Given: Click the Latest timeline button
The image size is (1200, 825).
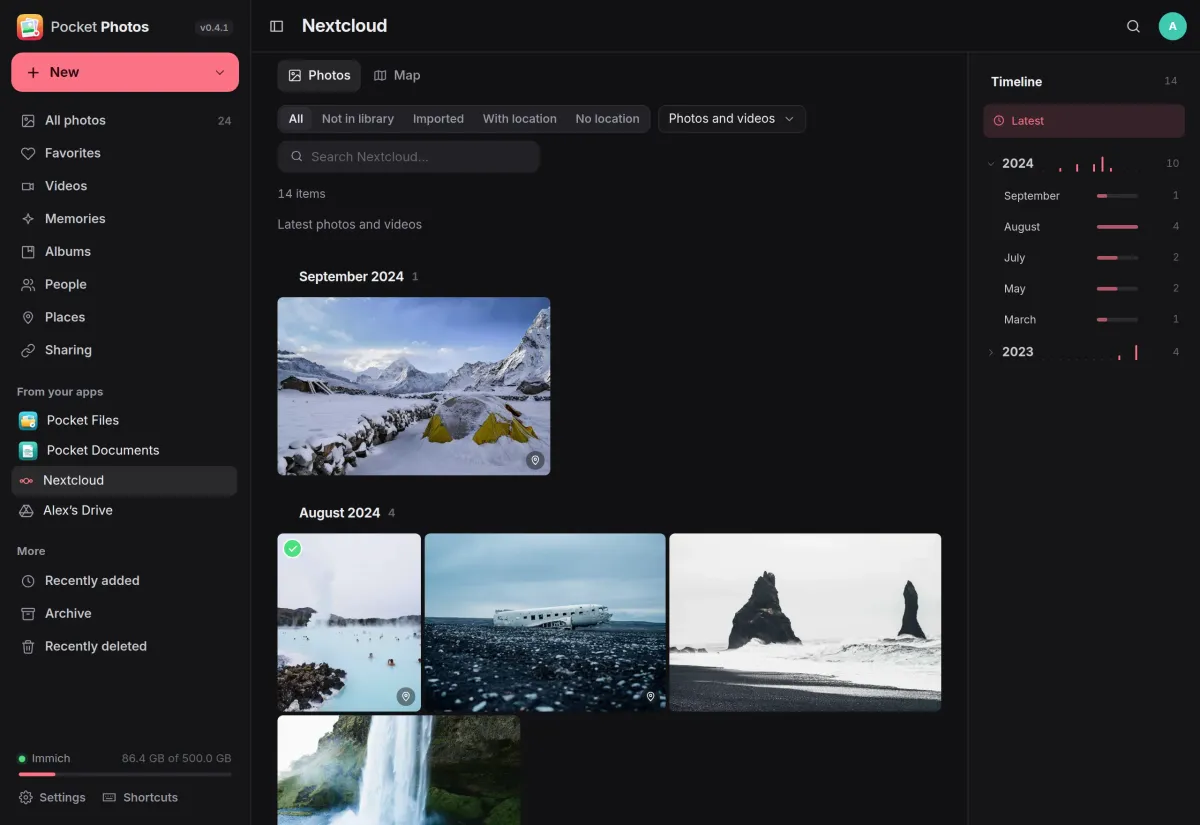Looking at the screenshot, I should click(1084, 121).
